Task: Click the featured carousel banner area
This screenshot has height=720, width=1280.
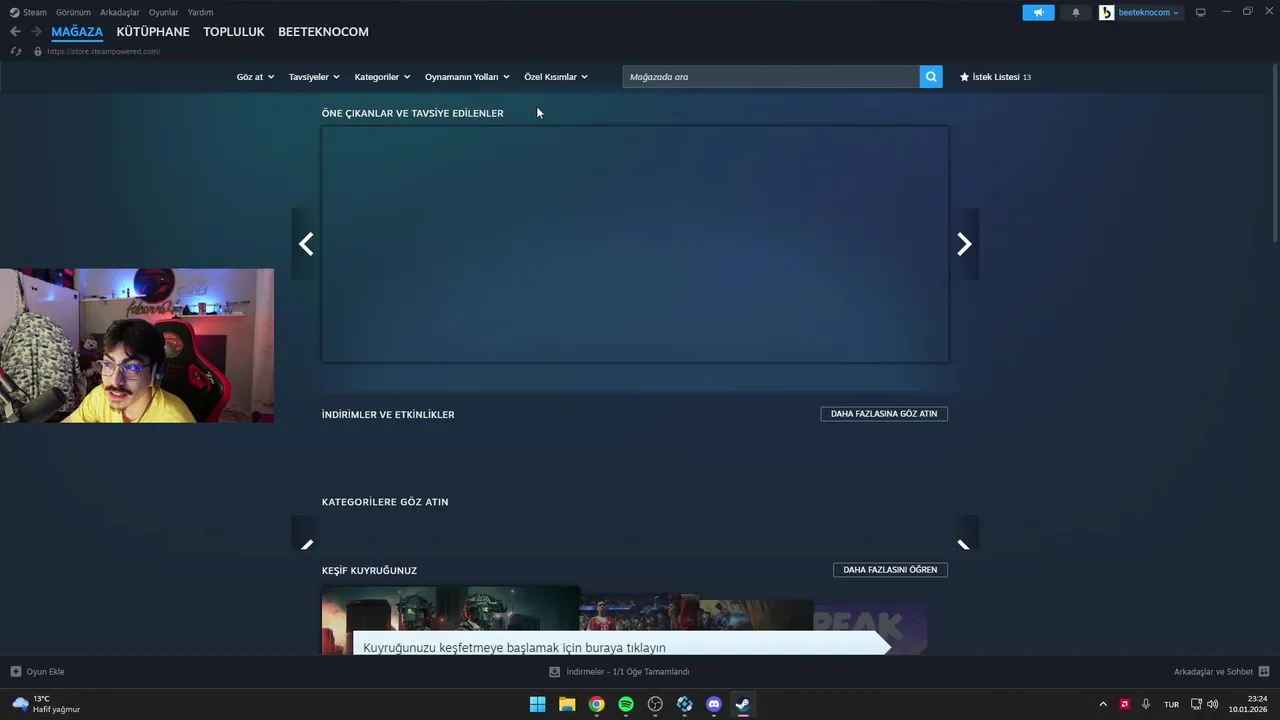Action: (635, 244)
